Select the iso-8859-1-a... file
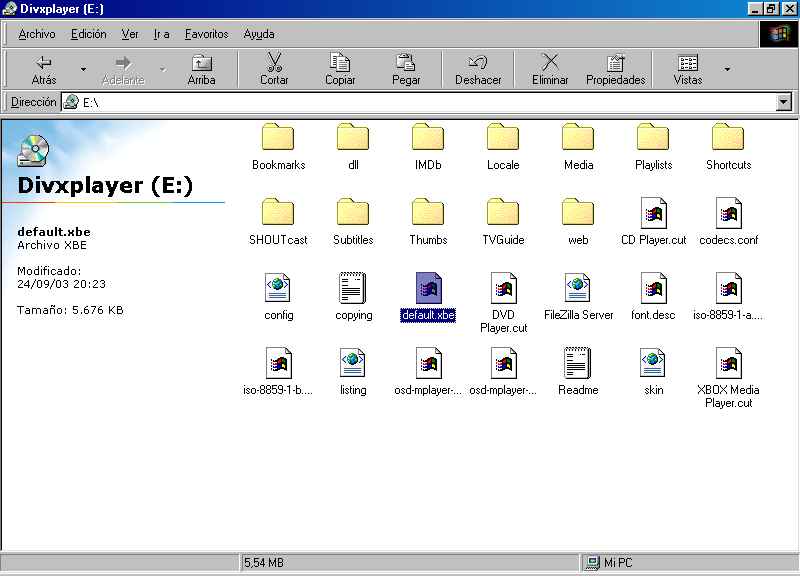 (728, 296)
